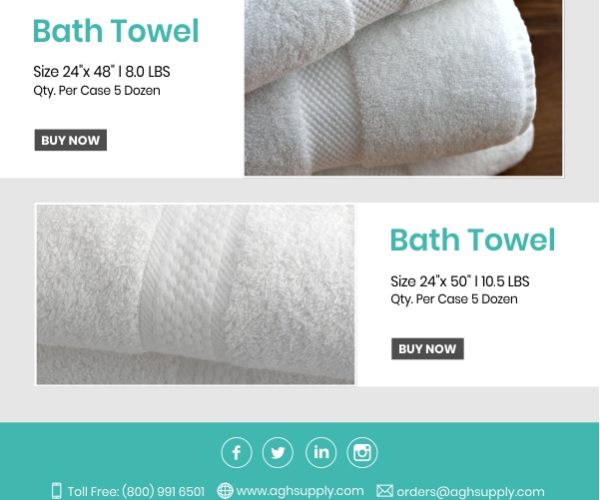600x500 pixels.
Task: Click the orders@aghsupply.com email link
Action: point(470,491)
